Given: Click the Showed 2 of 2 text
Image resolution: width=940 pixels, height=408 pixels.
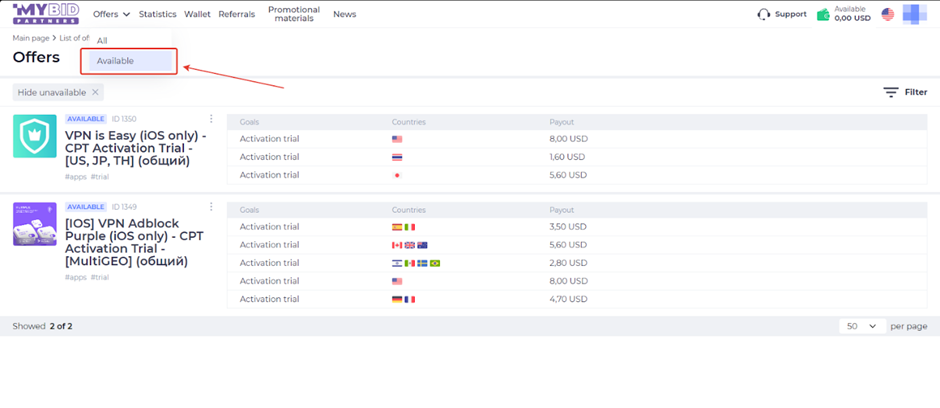Looking at the screenshot, I should (43, 327).
